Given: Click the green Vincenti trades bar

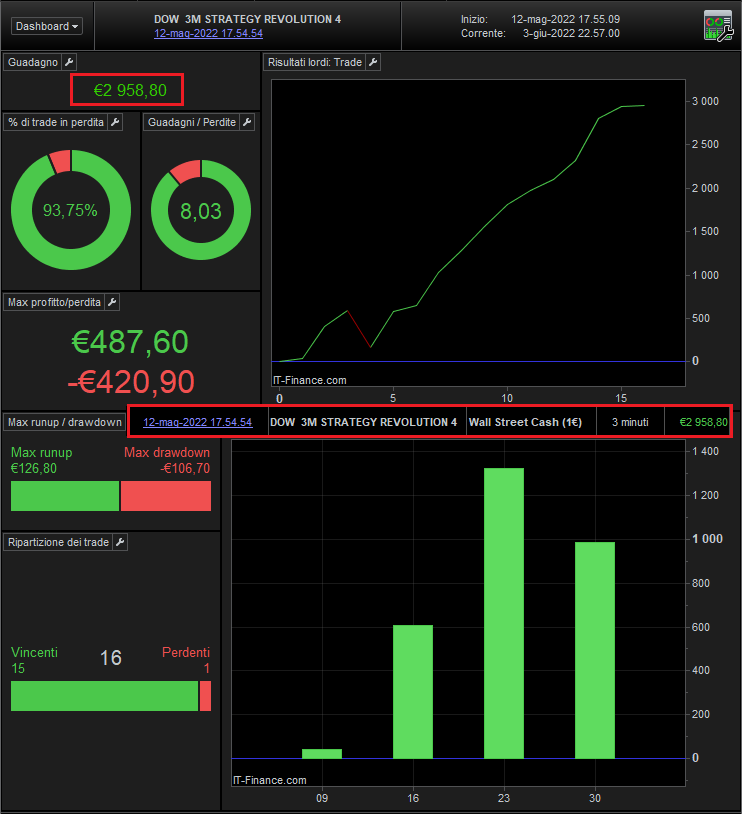Looking at the screenshot, I should tap(104, 696).
